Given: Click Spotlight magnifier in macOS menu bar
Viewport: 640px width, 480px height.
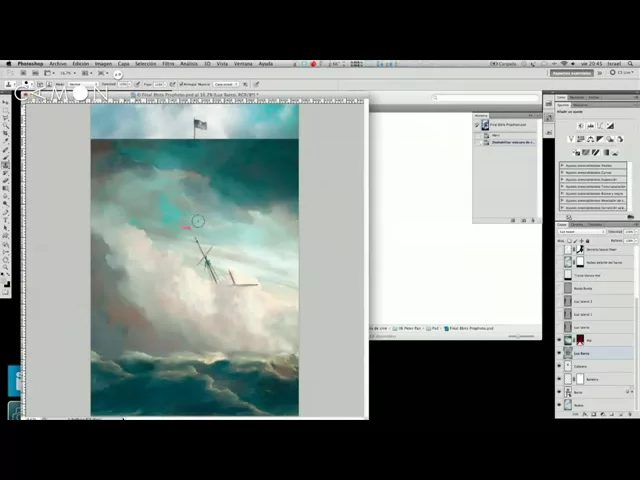Looking at the screenshot, I should point(631,64).
